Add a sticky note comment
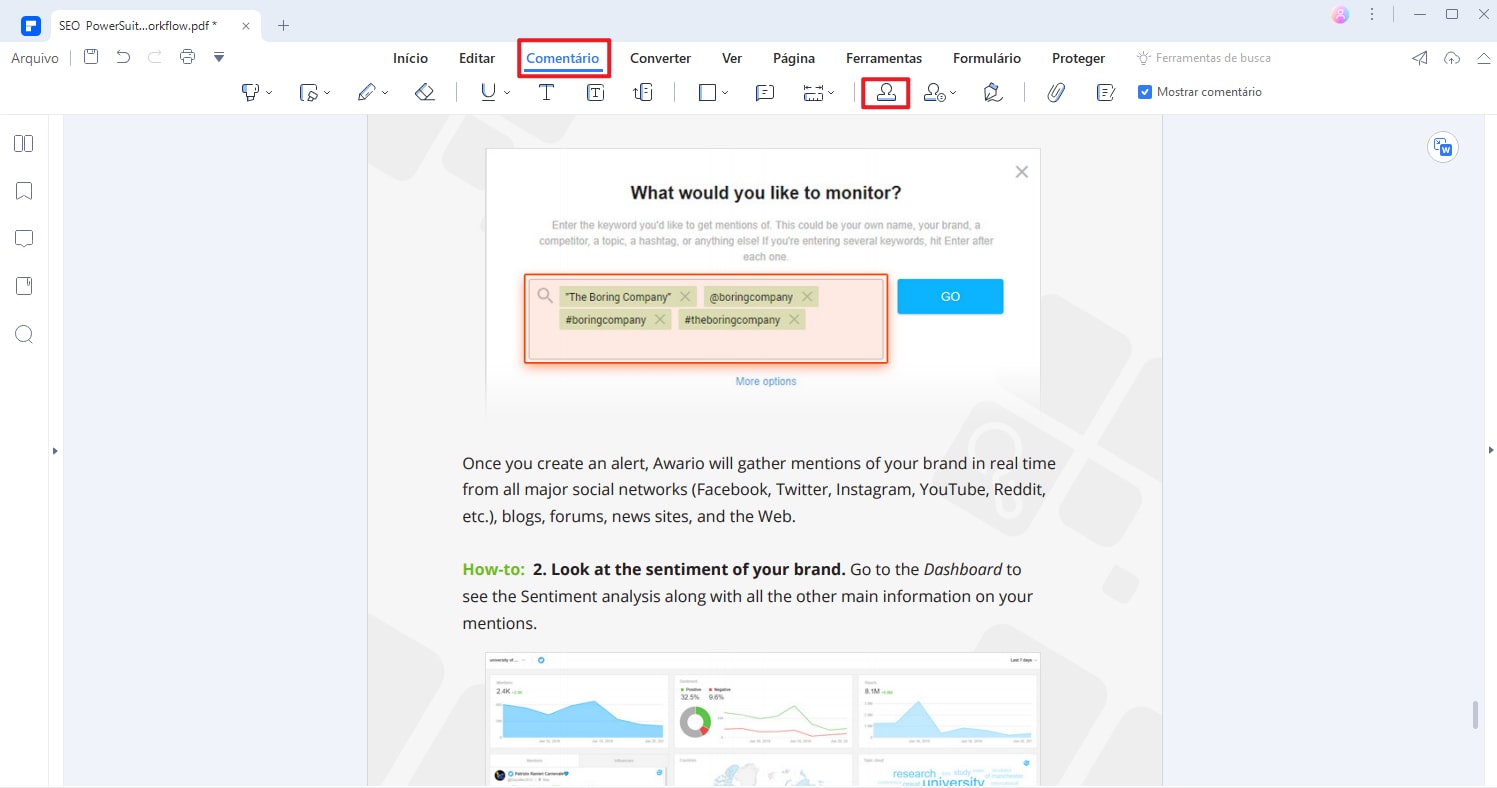Screen dimensions: 1497x788 (x=765, y=92)
